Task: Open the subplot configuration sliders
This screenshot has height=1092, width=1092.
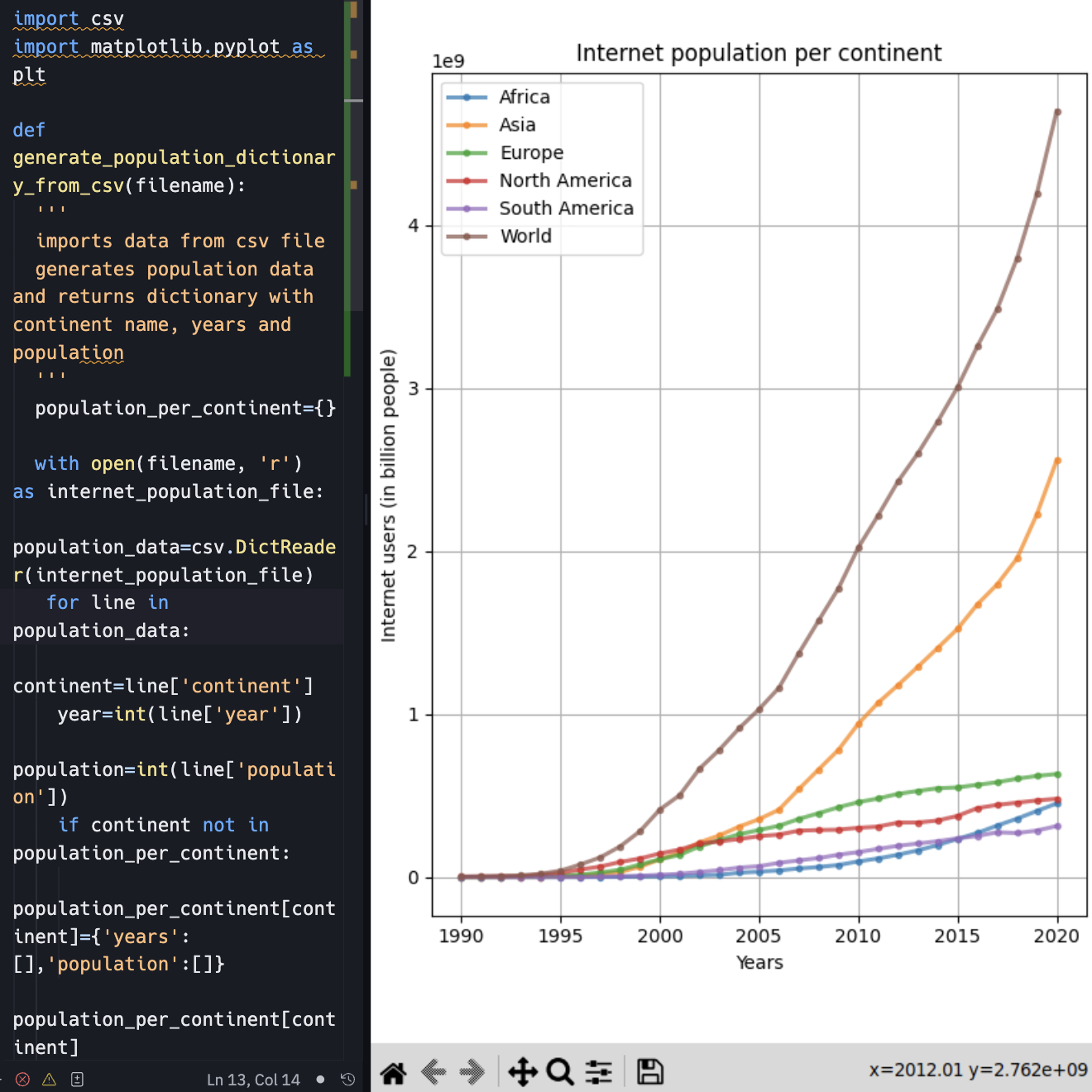Action: point(599,1070)
